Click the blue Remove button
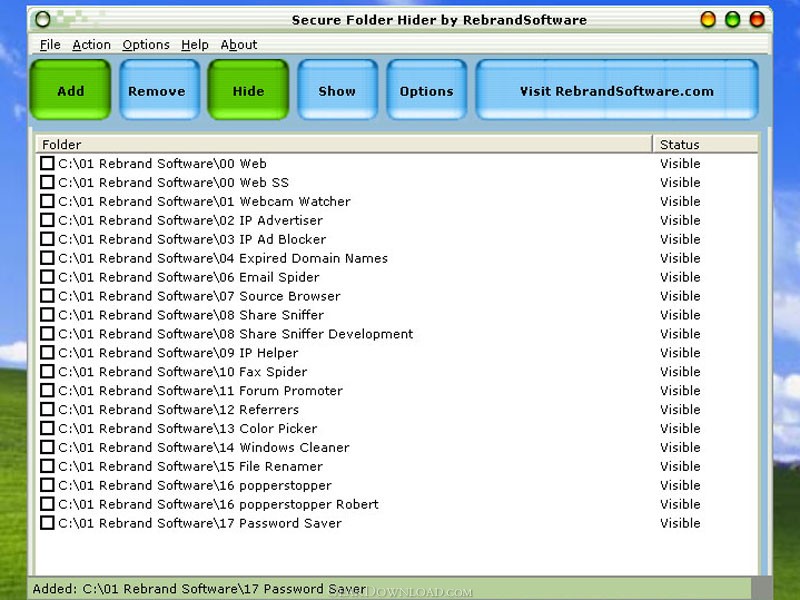 coord(159,90)
